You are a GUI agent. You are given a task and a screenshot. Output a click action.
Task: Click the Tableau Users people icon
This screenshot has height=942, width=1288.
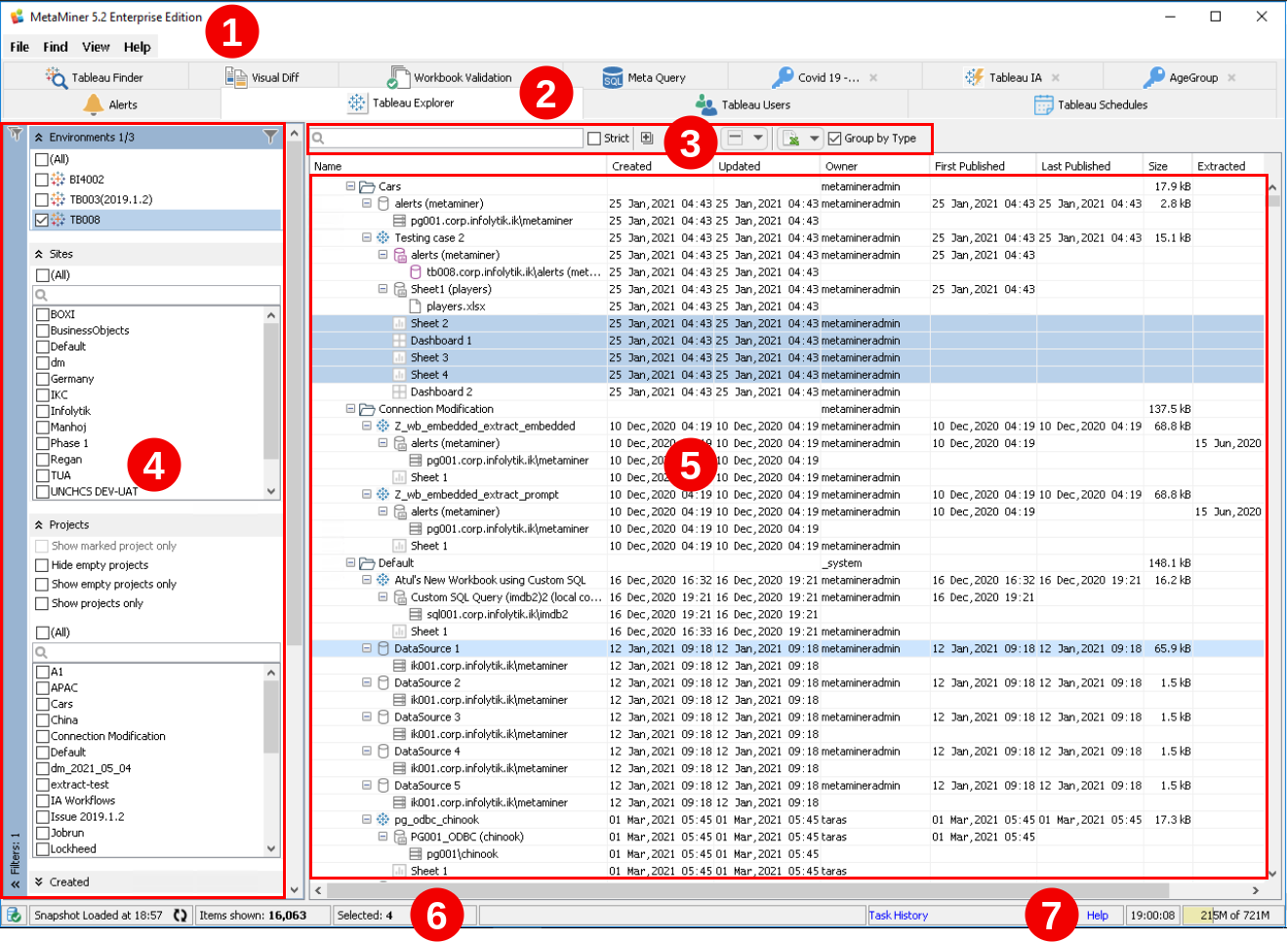705,103
